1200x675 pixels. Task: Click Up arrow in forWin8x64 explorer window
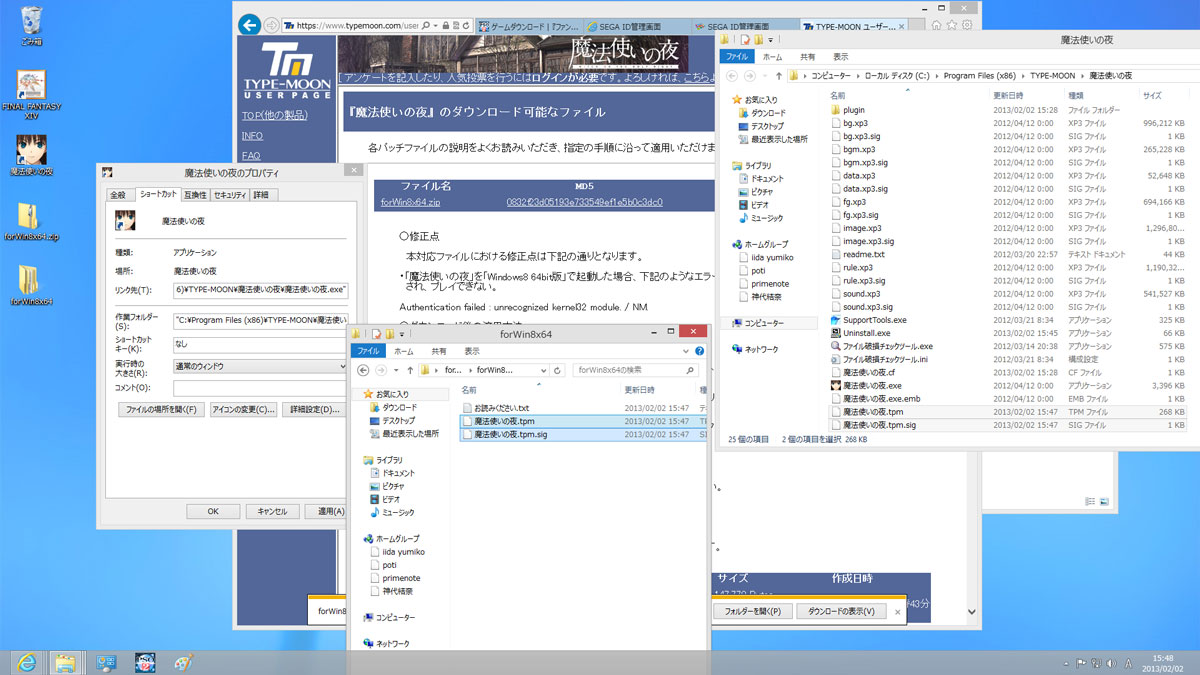coord(410,370)
